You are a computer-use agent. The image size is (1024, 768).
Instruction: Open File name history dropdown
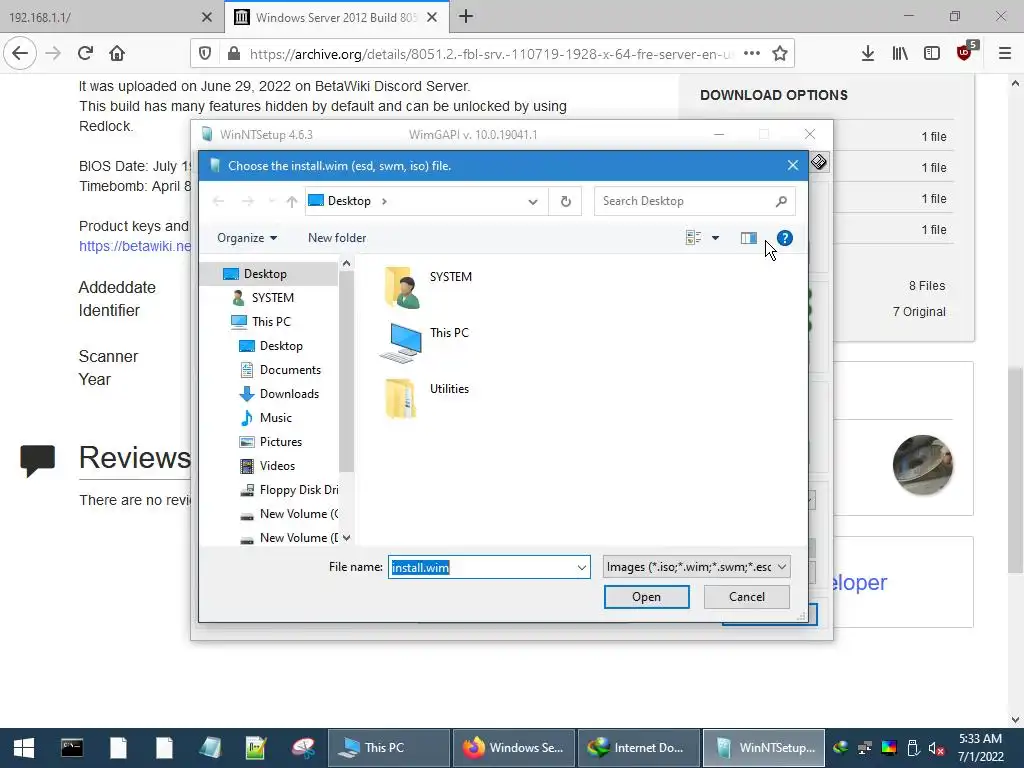(x=581, y=568)
